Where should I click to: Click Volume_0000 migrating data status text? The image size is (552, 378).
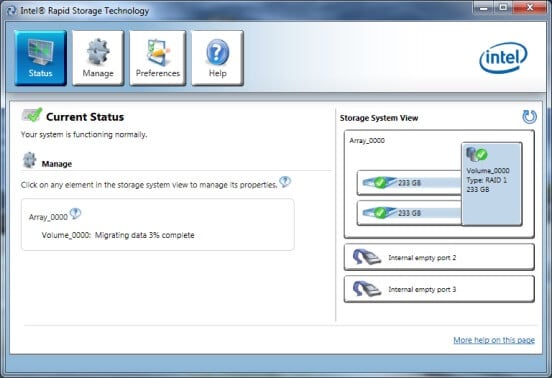tap(118, 235)
